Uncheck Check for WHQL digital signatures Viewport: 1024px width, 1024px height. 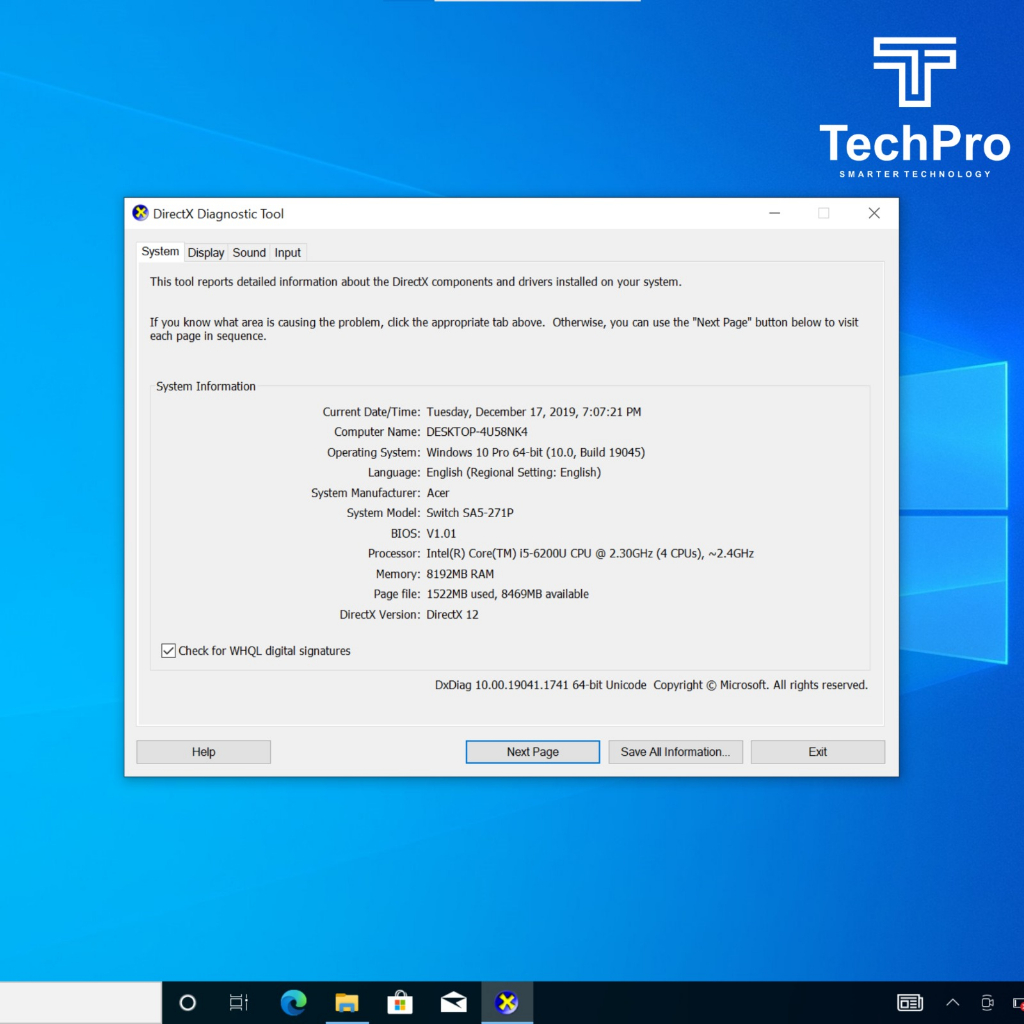pyautogui.click(x=169, y=651)
